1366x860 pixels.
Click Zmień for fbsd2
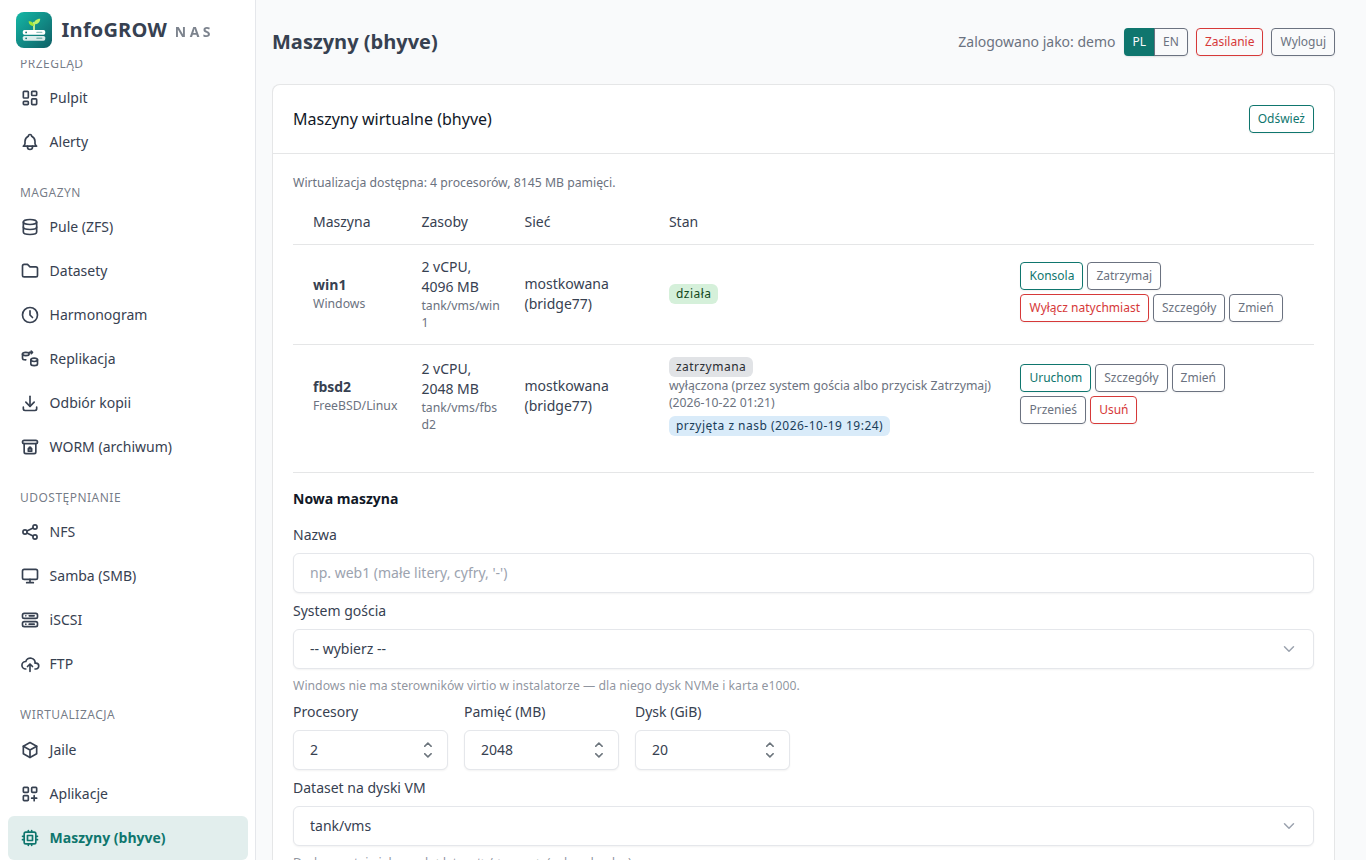pyautogui.click(x=1198, y=378)
